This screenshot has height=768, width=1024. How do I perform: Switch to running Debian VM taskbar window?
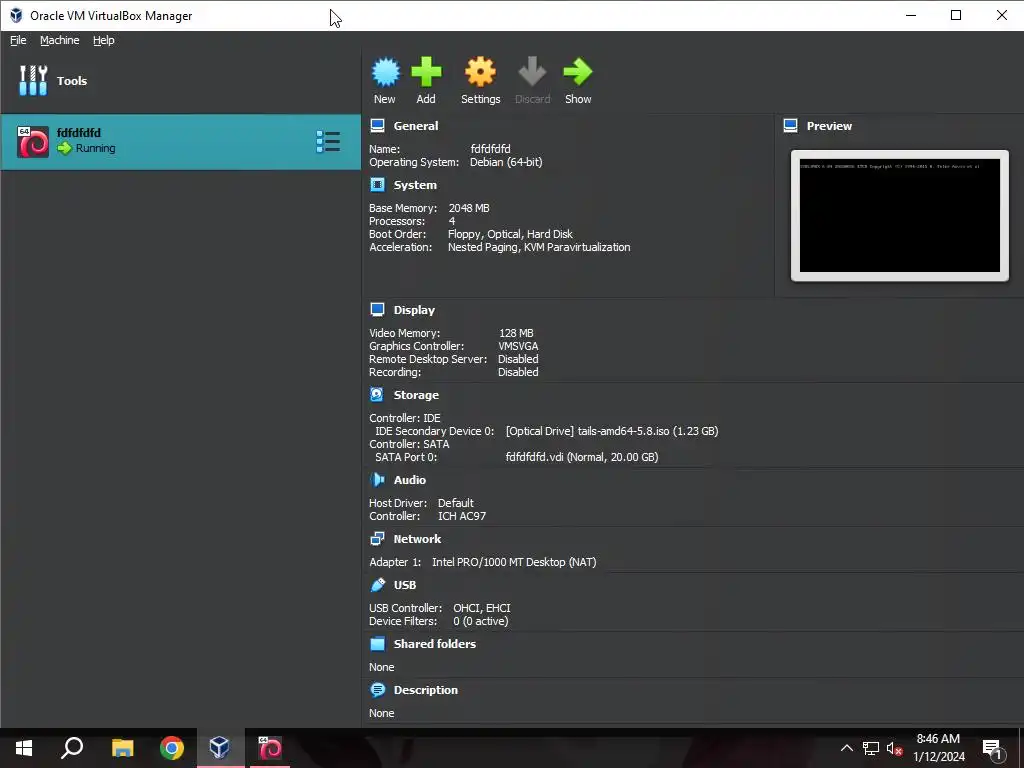click(x=270, y=748)
